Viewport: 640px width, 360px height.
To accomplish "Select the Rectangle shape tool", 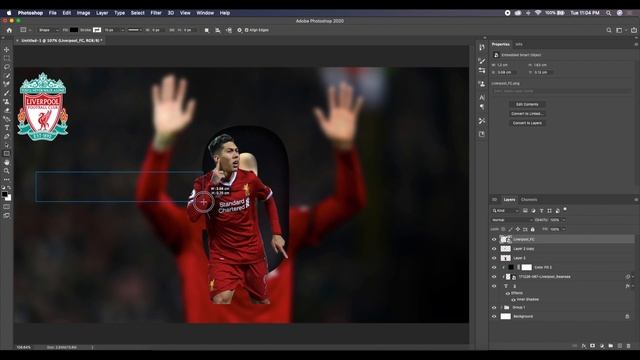I will pos(7,154).
